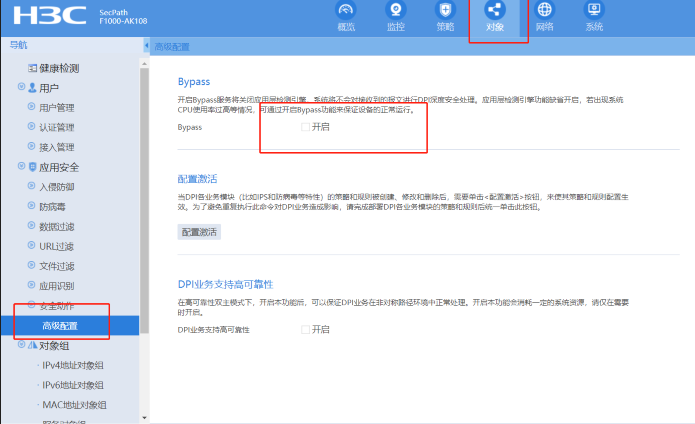Expand the 应用识别 node arrow
This screenshot has width=695, height=424.
31,284
